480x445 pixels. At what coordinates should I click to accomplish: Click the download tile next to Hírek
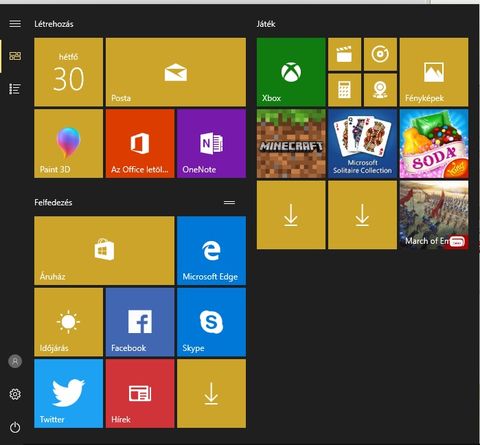[x=211, y=393]
